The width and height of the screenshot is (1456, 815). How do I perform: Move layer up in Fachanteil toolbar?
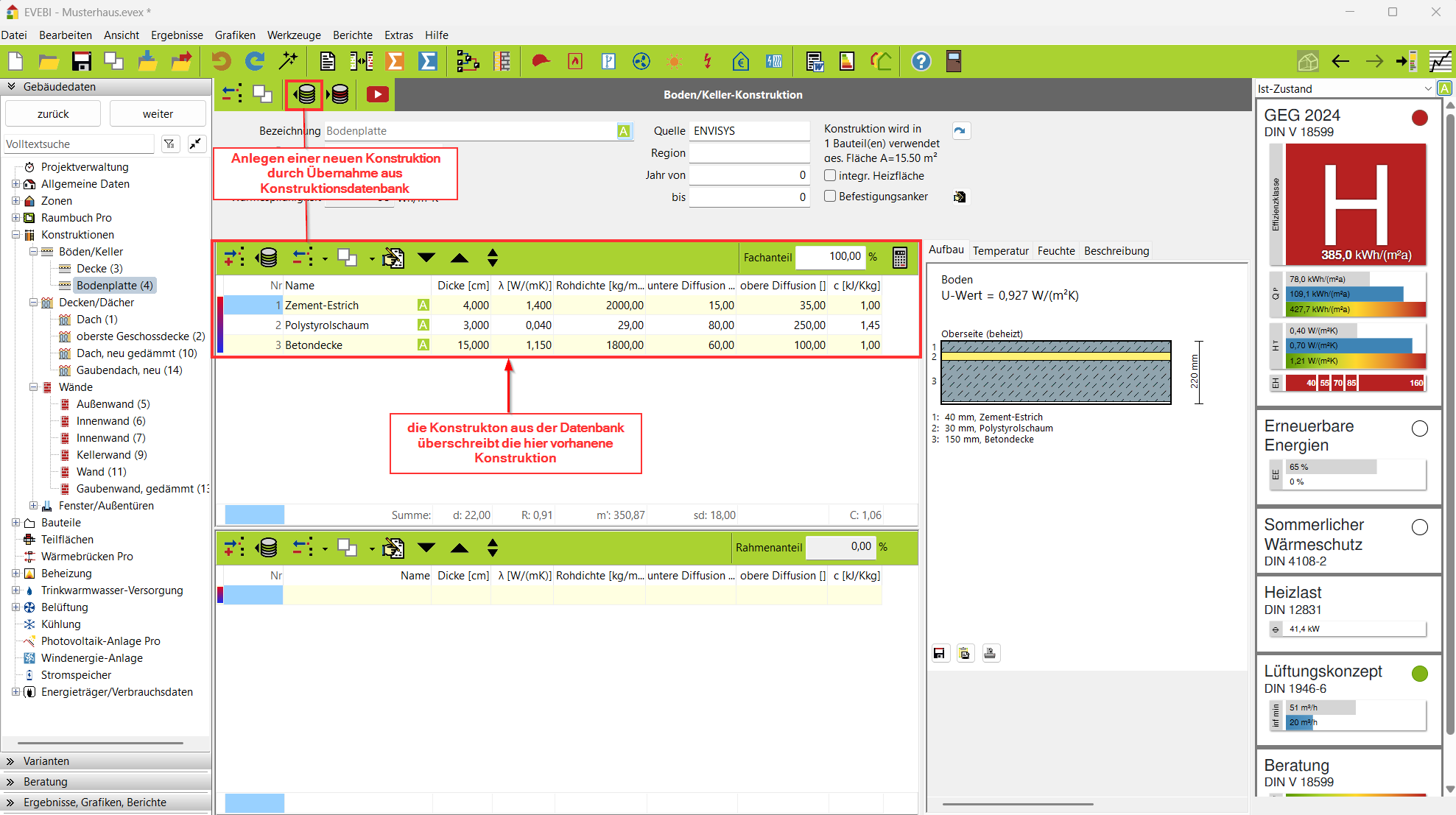(460, 258)
